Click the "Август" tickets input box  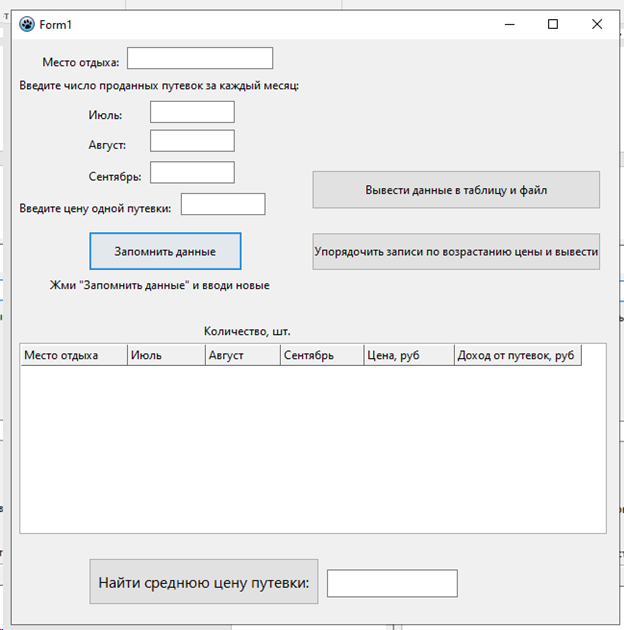coord(192,141)
